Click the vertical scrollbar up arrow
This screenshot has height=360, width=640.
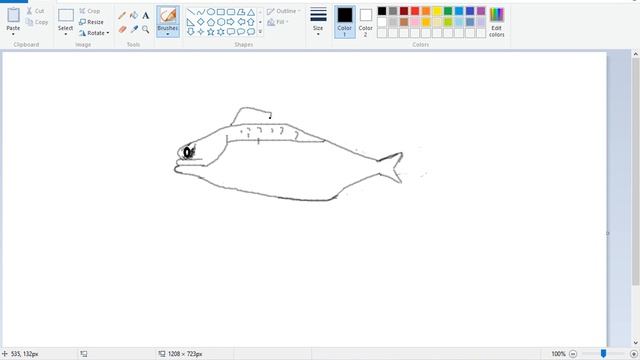(636, 53)
